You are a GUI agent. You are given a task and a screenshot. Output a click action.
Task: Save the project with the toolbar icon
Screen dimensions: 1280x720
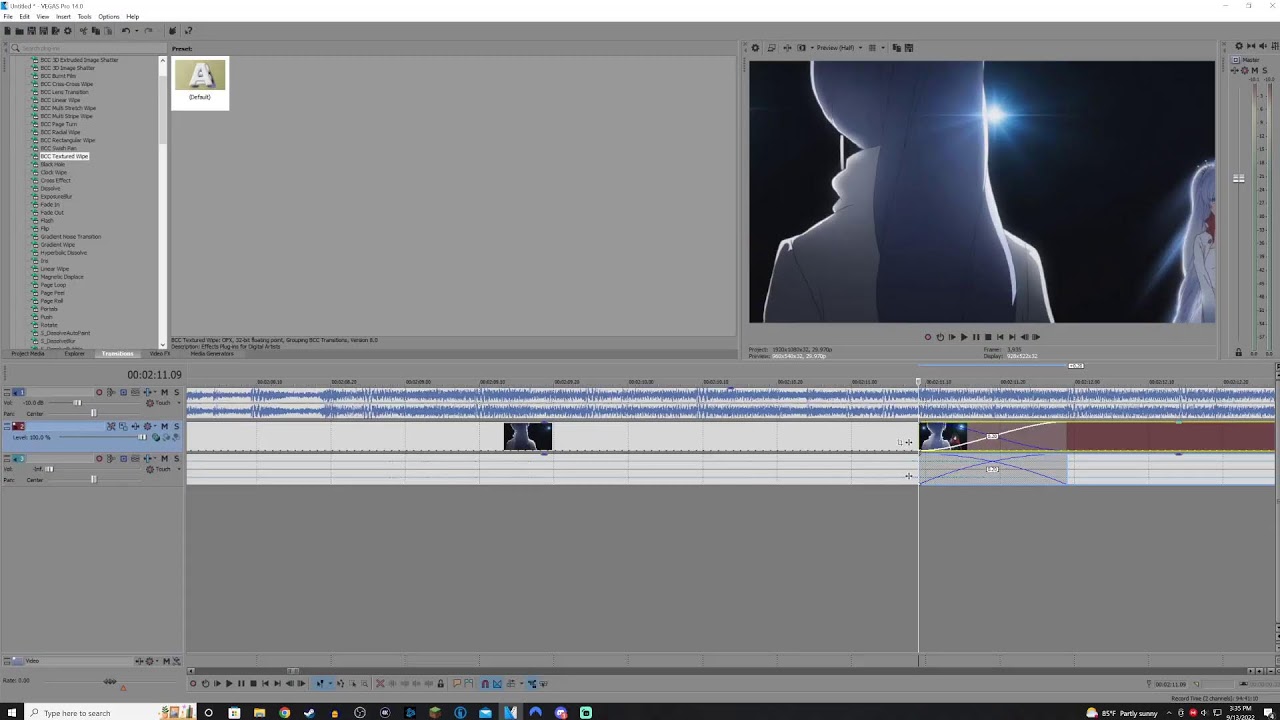tap(31, 31)
